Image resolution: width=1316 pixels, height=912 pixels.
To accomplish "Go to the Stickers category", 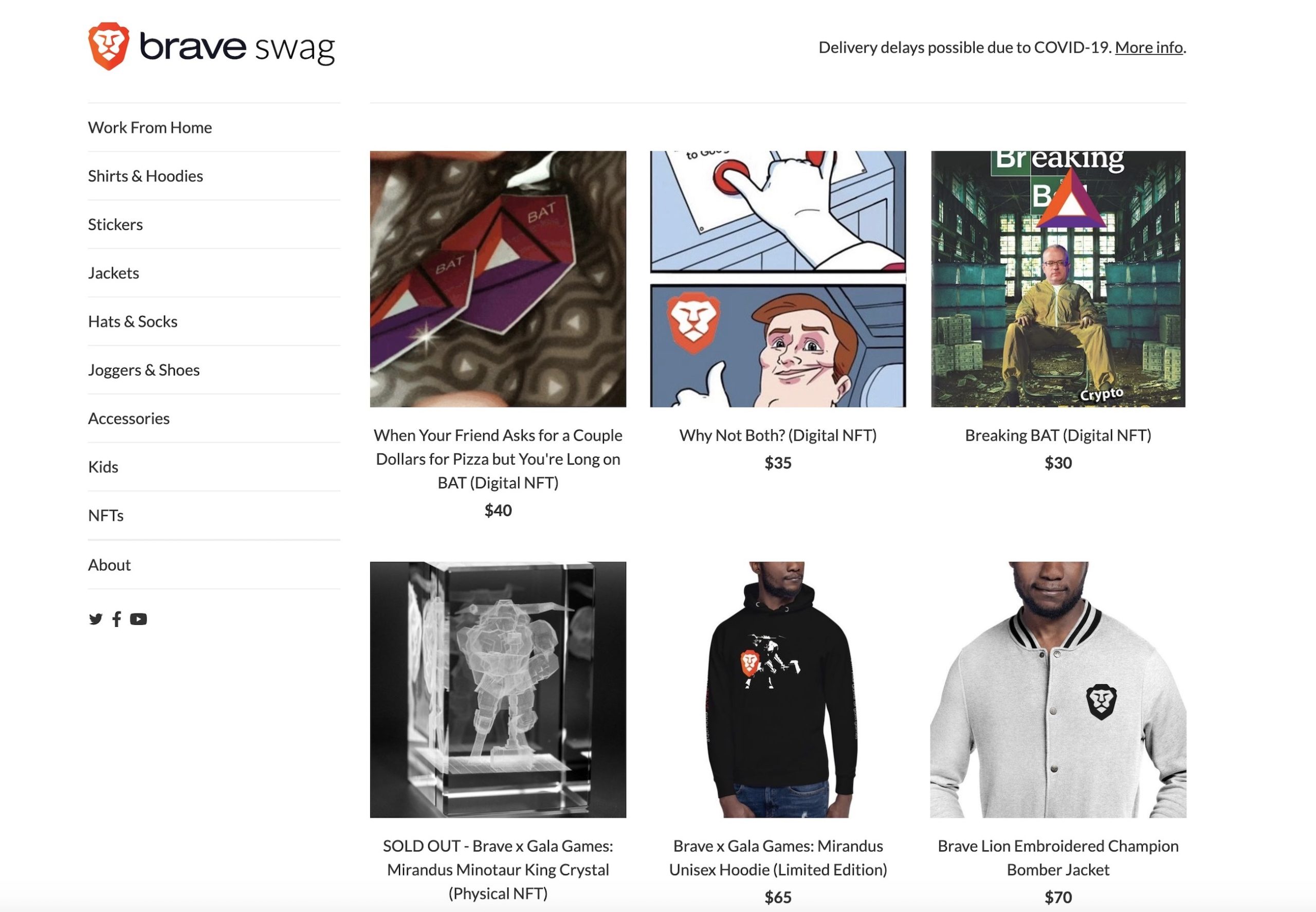I will click(116, 225).
